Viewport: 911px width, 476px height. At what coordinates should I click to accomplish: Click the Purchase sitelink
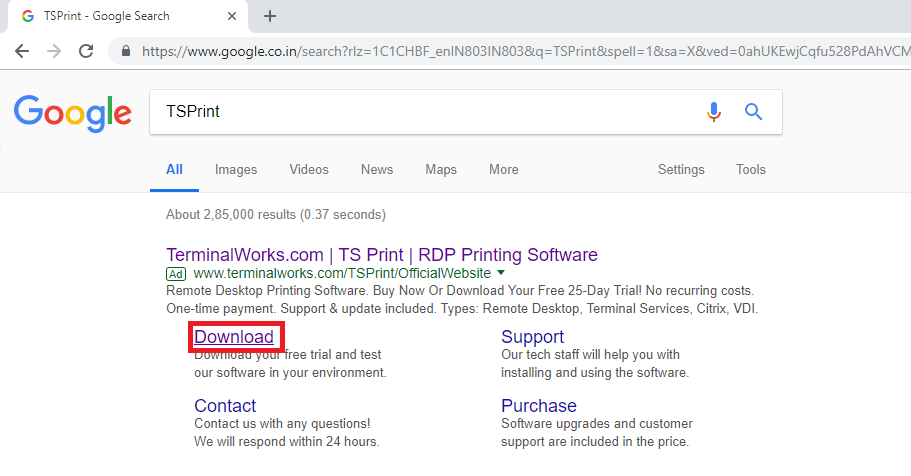(x=539, y=405)
